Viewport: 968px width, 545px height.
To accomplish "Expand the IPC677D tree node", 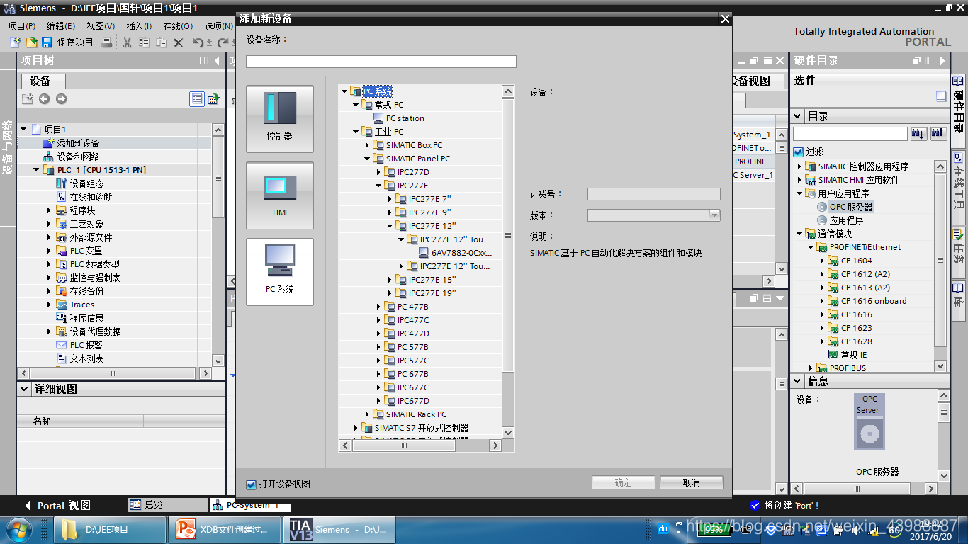I will pyautogui.click(x=378, y=401).
